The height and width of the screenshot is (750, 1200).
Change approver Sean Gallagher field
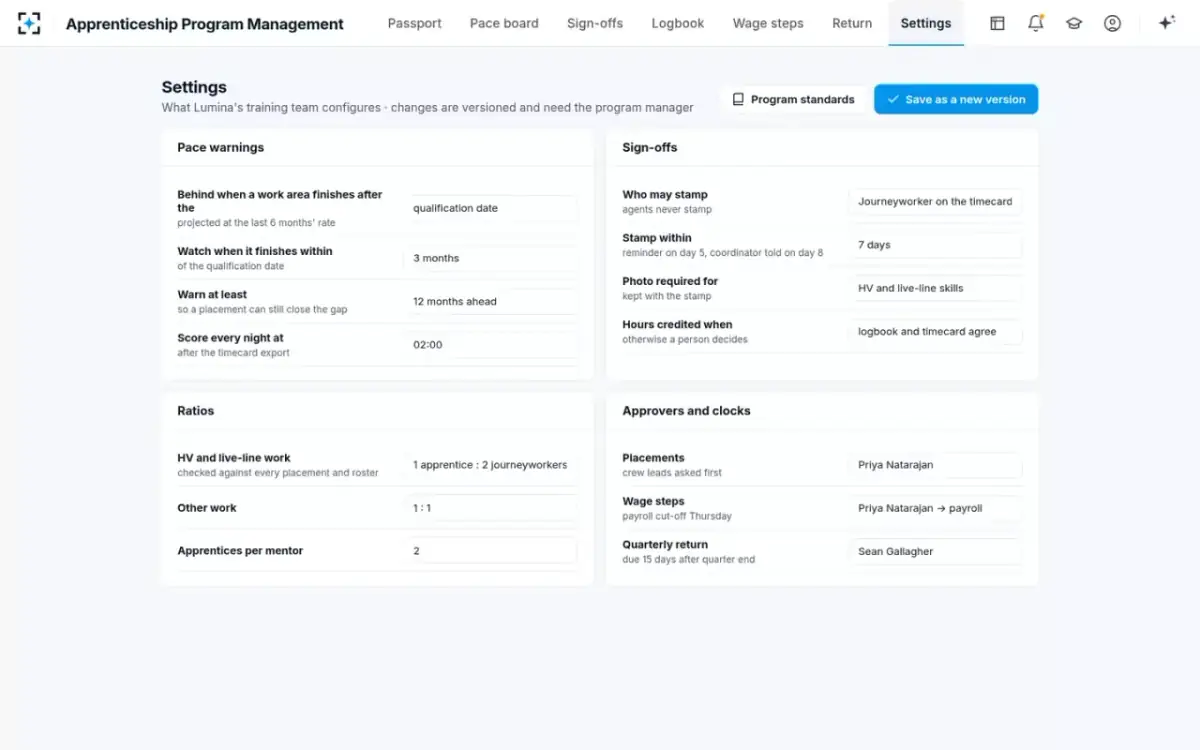(935, 551)
